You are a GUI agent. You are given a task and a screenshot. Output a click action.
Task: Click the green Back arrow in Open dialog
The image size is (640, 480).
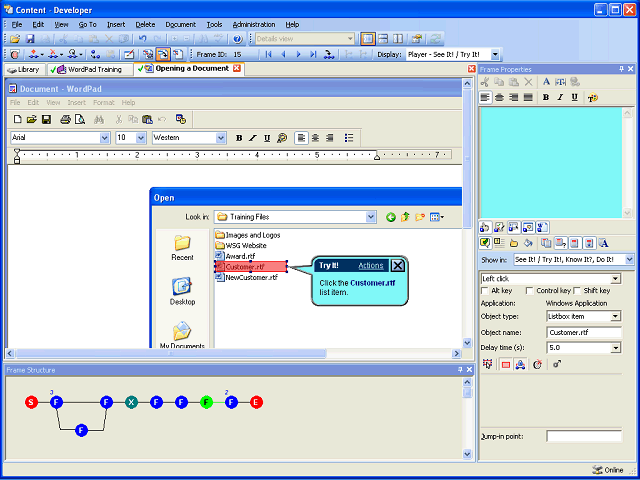click(x=391, y=217)
